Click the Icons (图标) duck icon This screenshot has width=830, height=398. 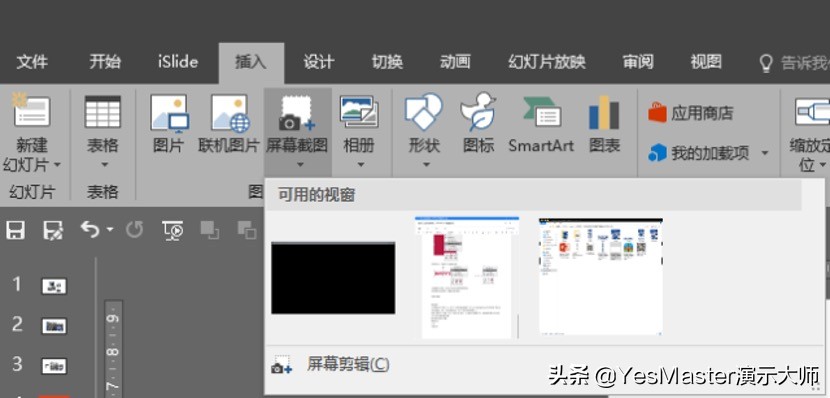click(x=478, y=112)
